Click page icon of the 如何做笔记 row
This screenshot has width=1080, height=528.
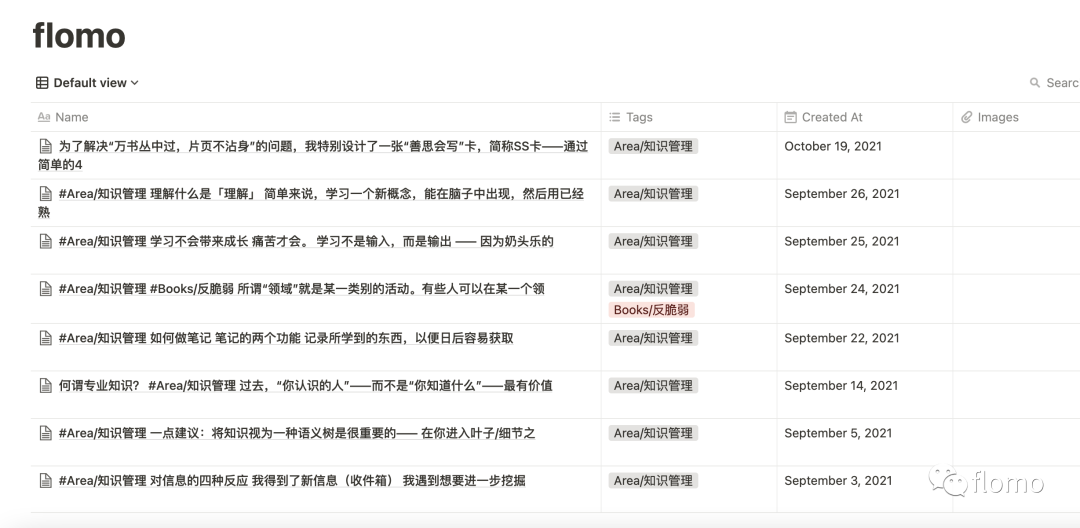(45, 338)
